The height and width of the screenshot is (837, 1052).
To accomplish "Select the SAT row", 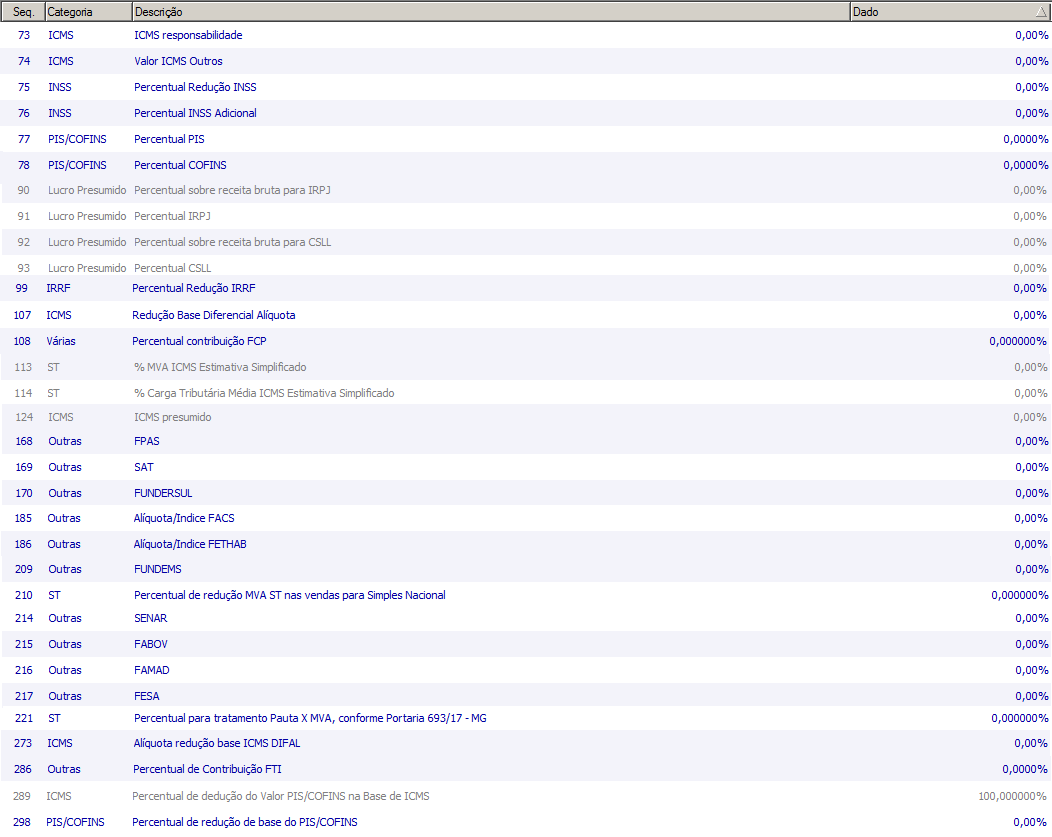I will click(x=526, y=467).
